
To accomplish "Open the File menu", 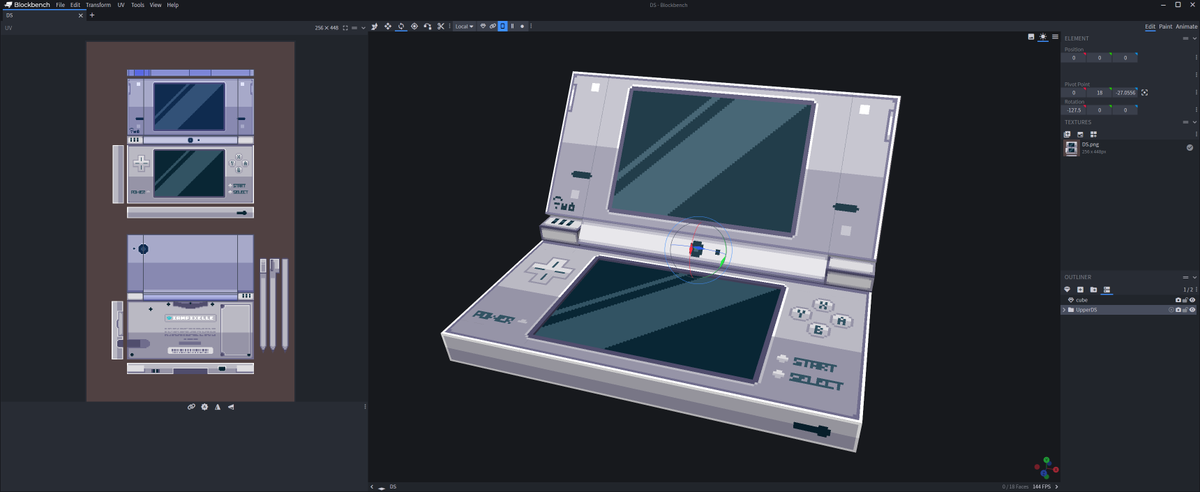I will (61, 5).
